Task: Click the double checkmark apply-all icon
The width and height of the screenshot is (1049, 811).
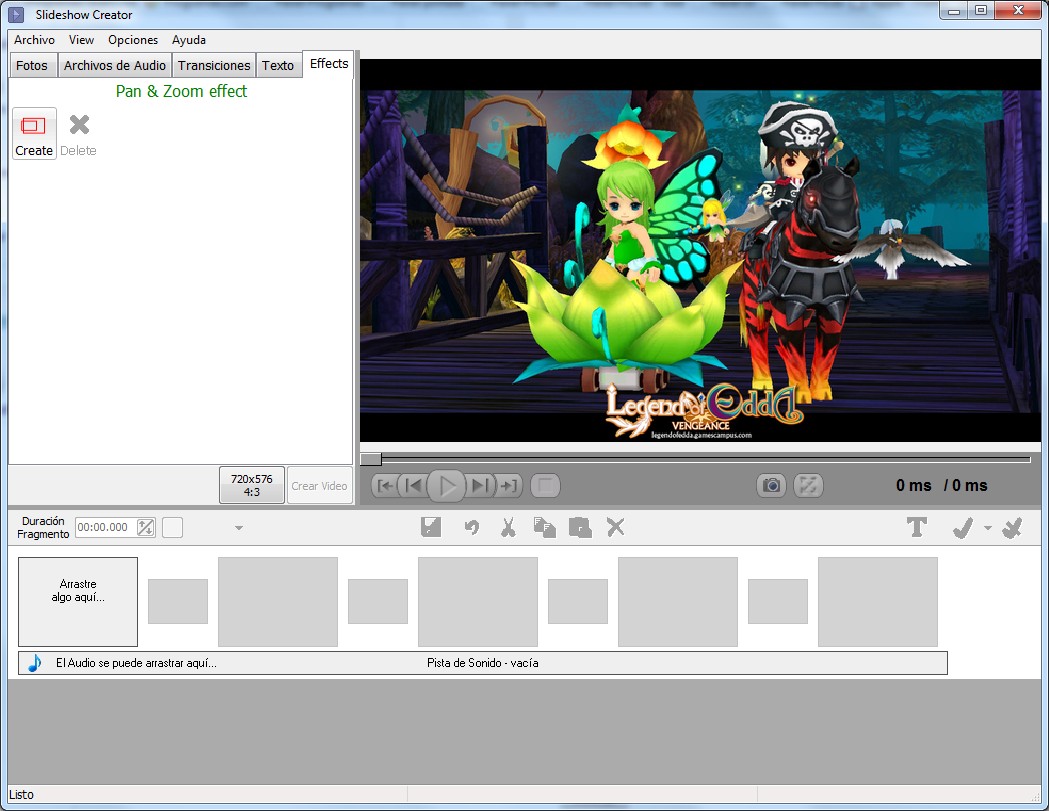Action: pyautogui.click(x=1013, y=528)
